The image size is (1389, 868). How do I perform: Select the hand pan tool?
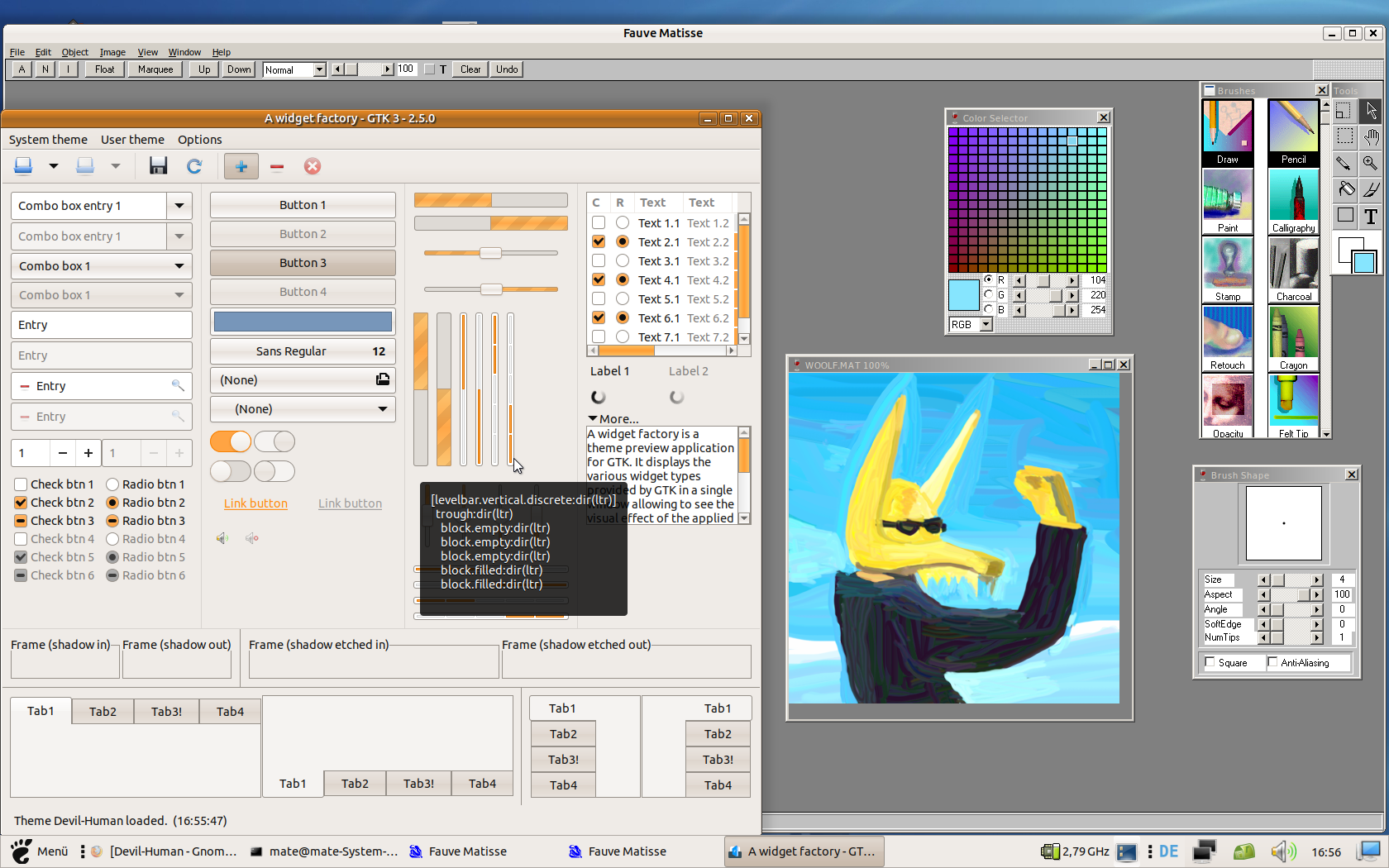1371,136
